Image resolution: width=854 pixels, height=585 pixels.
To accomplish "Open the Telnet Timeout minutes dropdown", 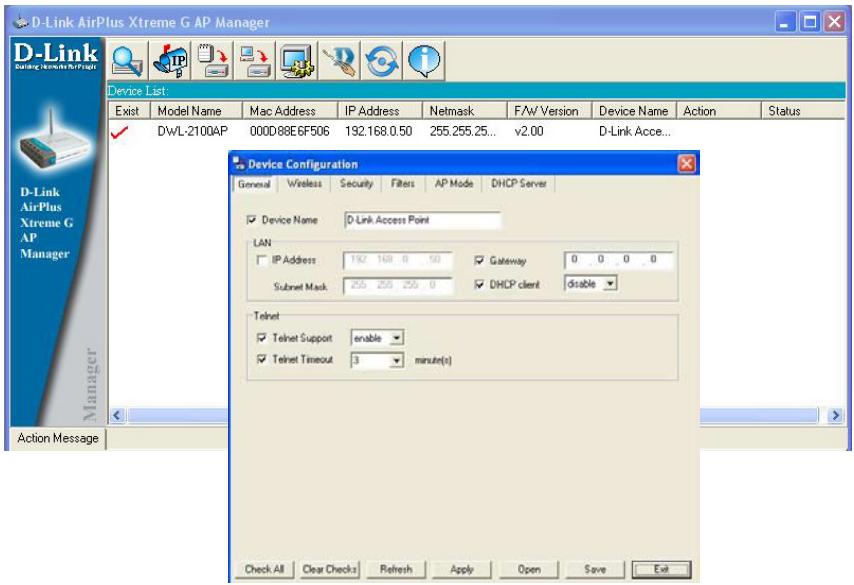I will click(x=396, y=360).
